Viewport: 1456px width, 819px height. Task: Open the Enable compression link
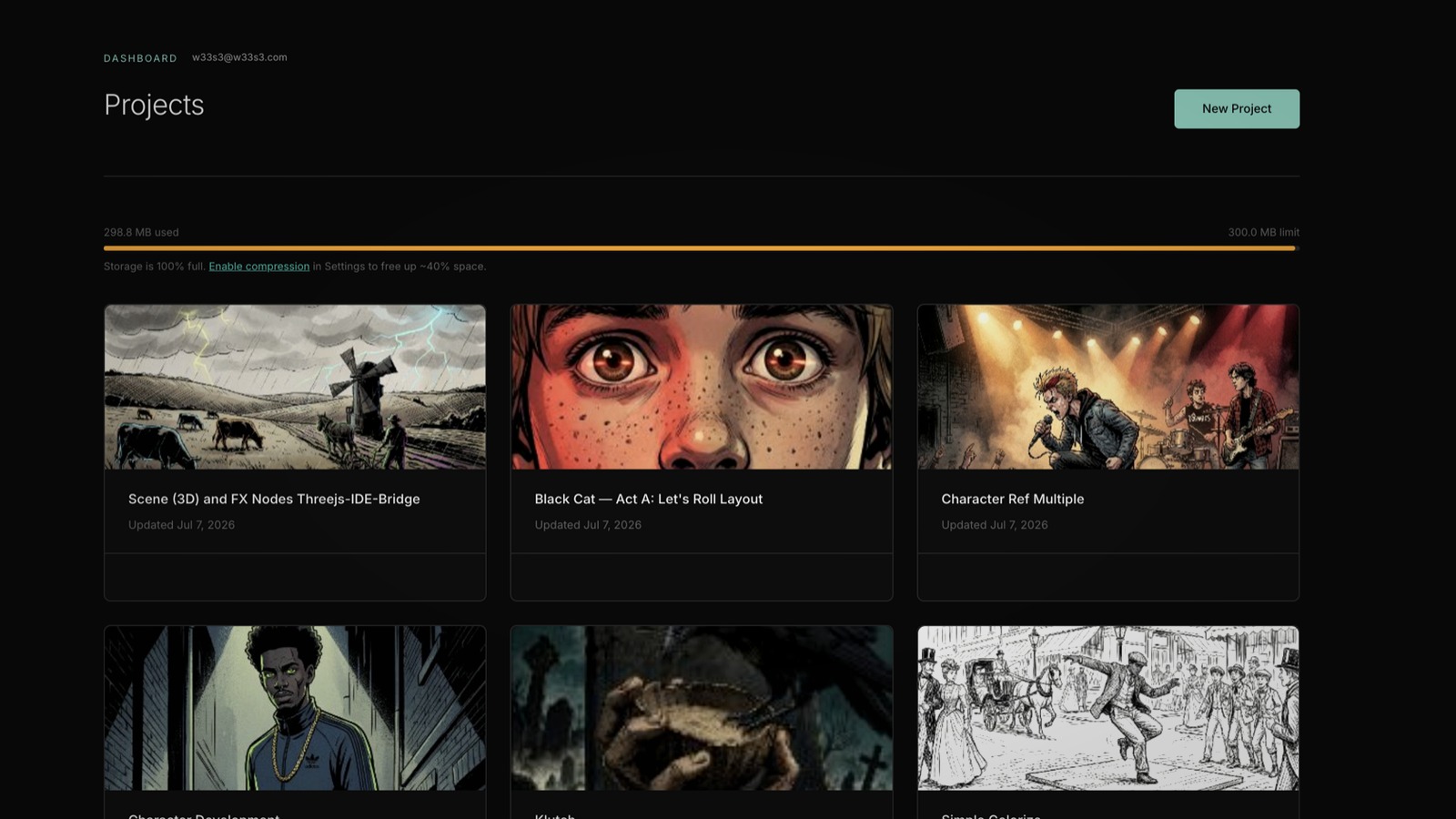click(x=259, y=267)
